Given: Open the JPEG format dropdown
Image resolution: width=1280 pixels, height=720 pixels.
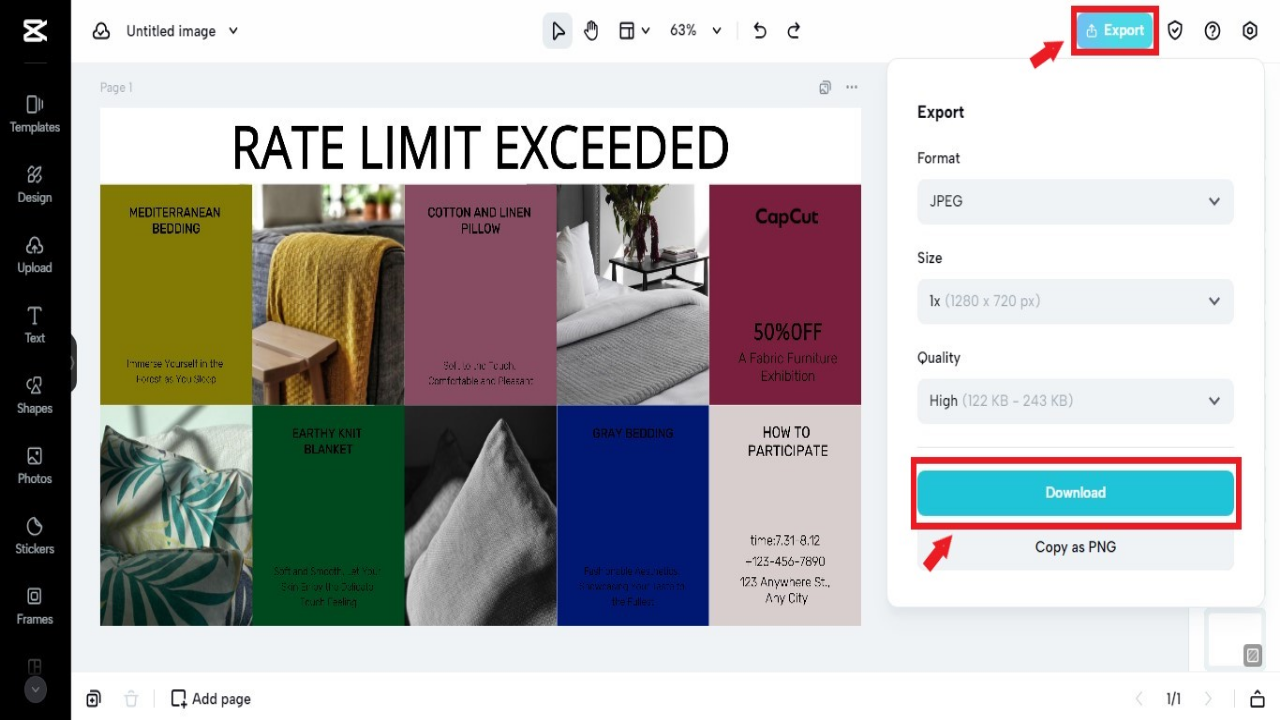Looking at the screenshot, I should click(x=1075, y=201).
